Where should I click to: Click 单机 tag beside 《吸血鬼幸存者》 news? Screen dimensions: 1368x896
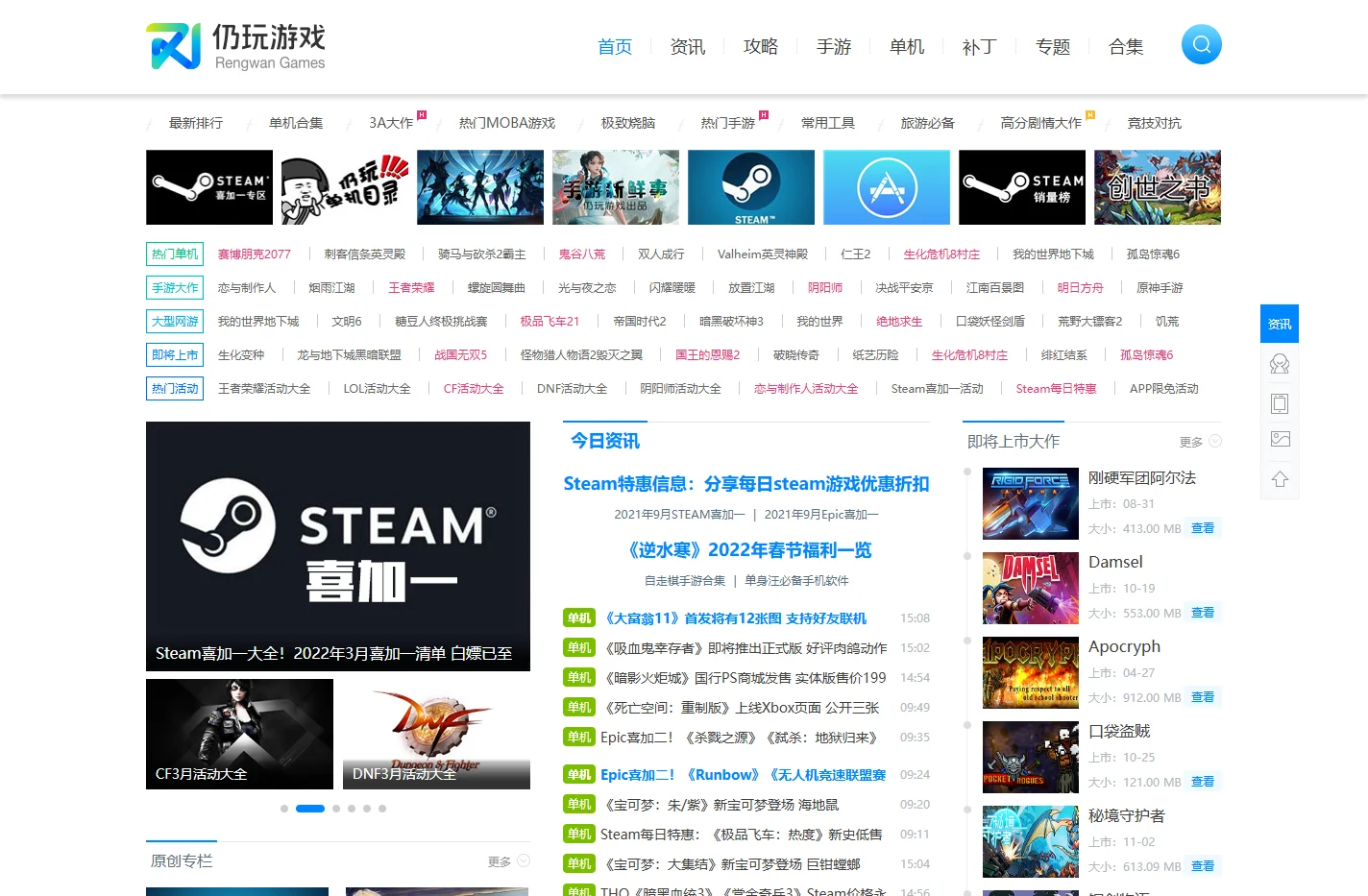coord(579,648)
